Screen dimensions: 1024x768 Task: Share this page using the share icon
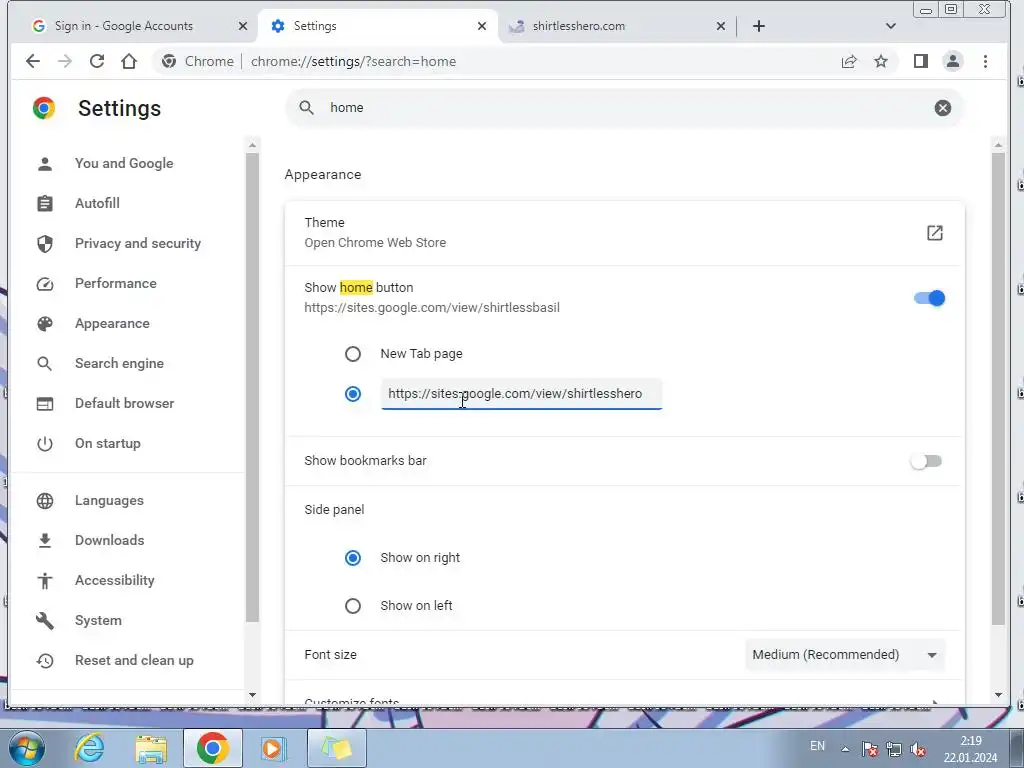pos(849,61)
